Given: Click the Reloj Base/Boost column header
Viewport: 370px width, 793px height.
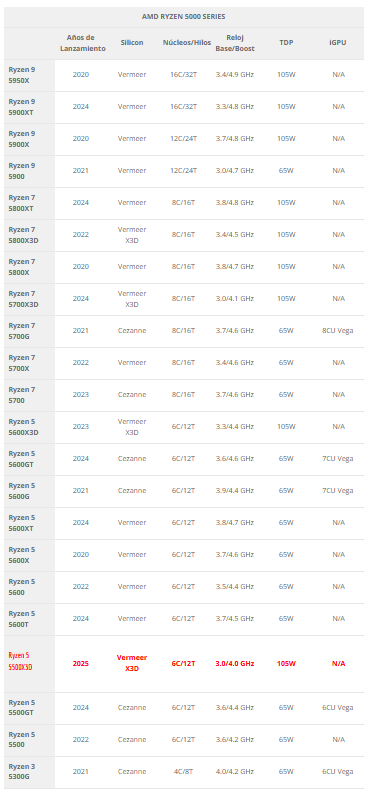Looking at the screenshot, I should [x=235, y=43].
